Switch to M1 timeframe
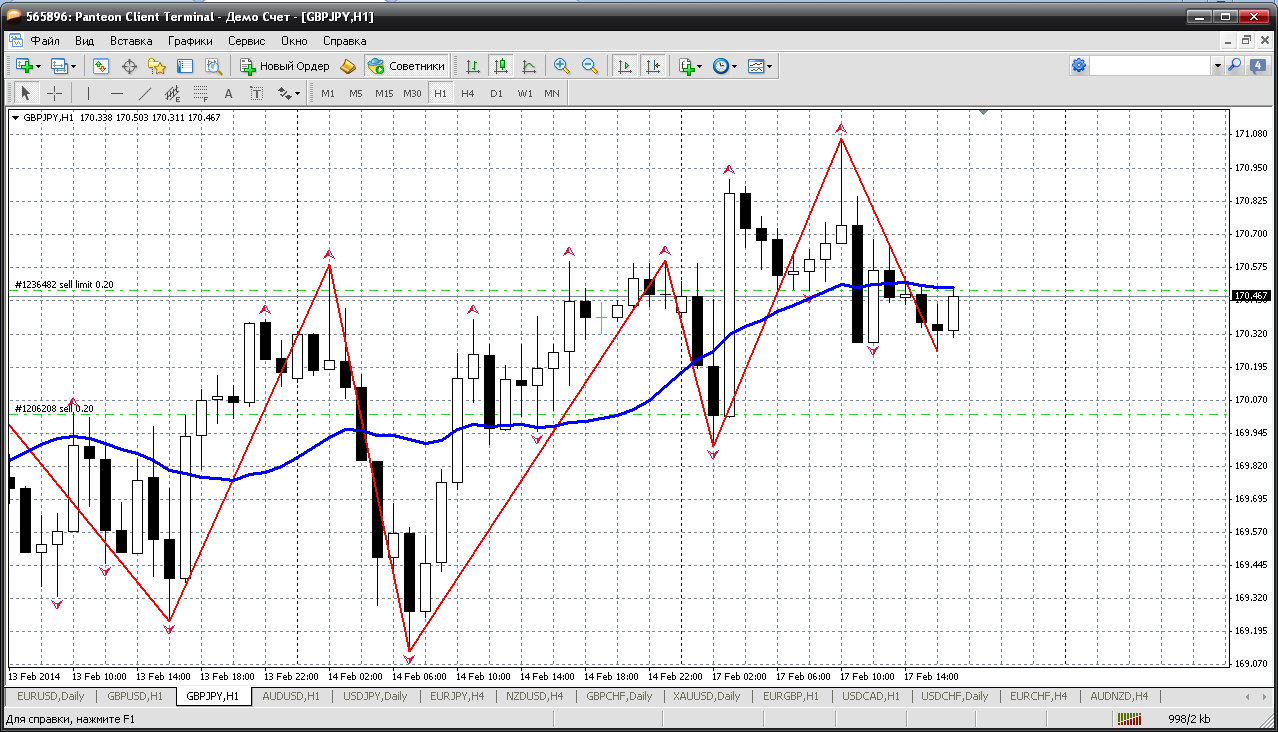The image size is (1278, 732). [x=327, y=93]
